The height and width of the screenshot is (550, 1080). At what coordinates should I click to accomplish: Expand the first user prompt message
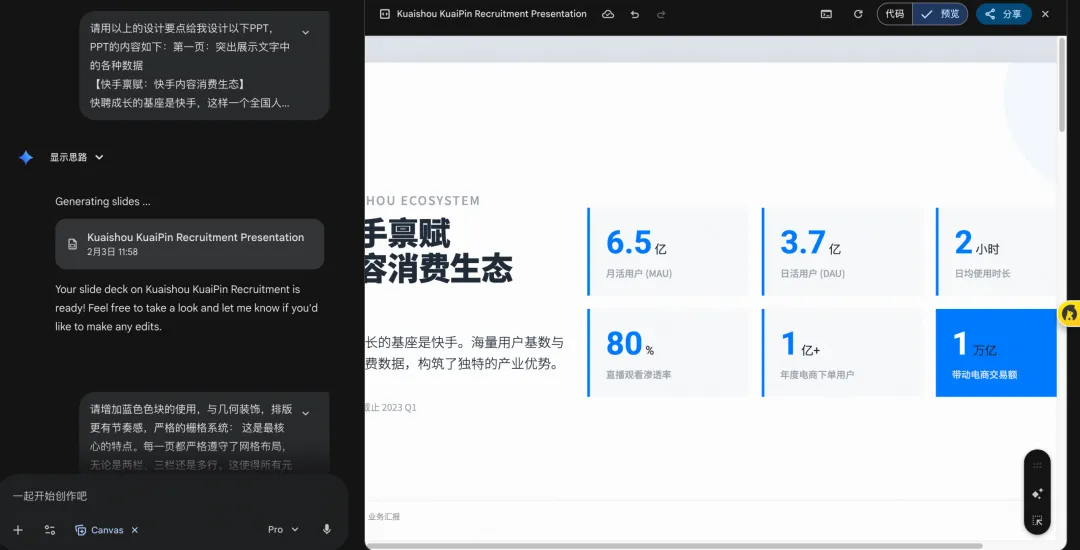pos(306,32)
